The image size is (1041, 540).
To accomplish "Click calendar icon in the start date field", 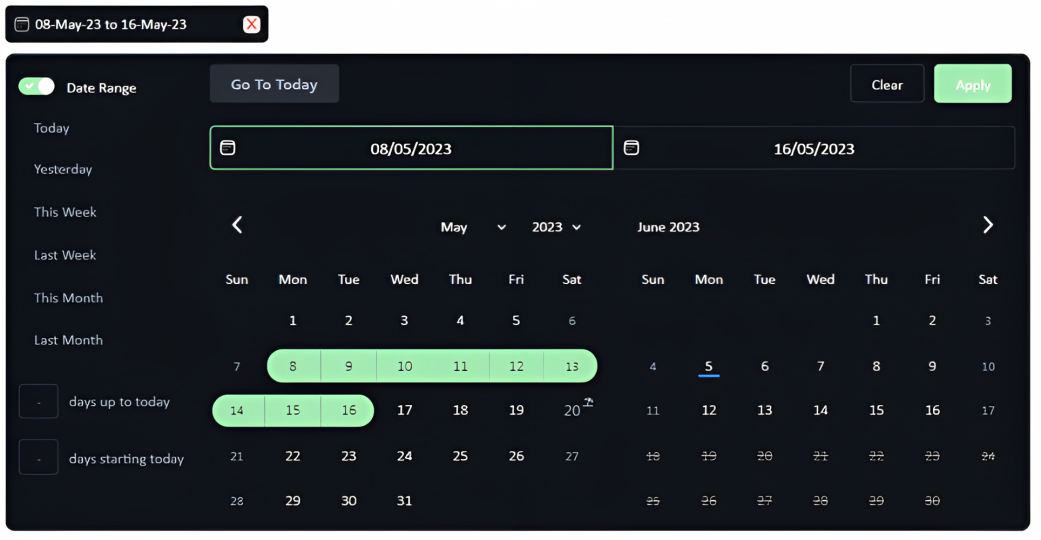I will [228, 148].
